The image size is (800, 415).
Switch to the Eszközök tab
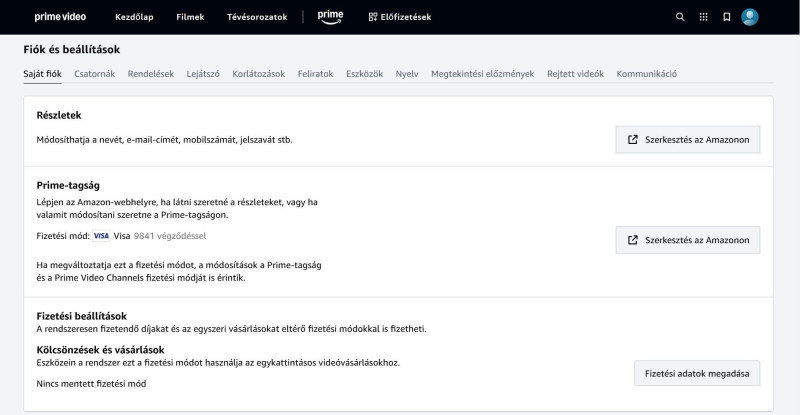point(364,74)
